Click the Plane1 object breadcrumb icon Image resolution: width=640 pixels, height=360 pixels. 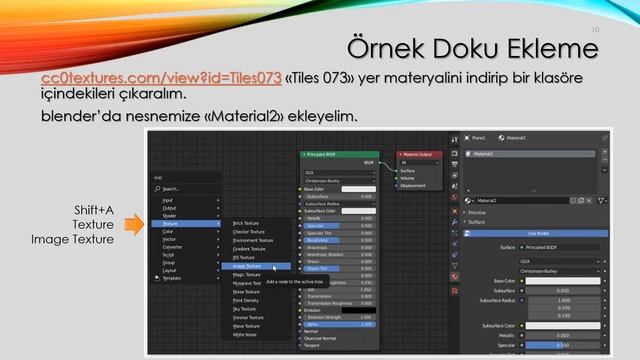click(x=467, y=138)
